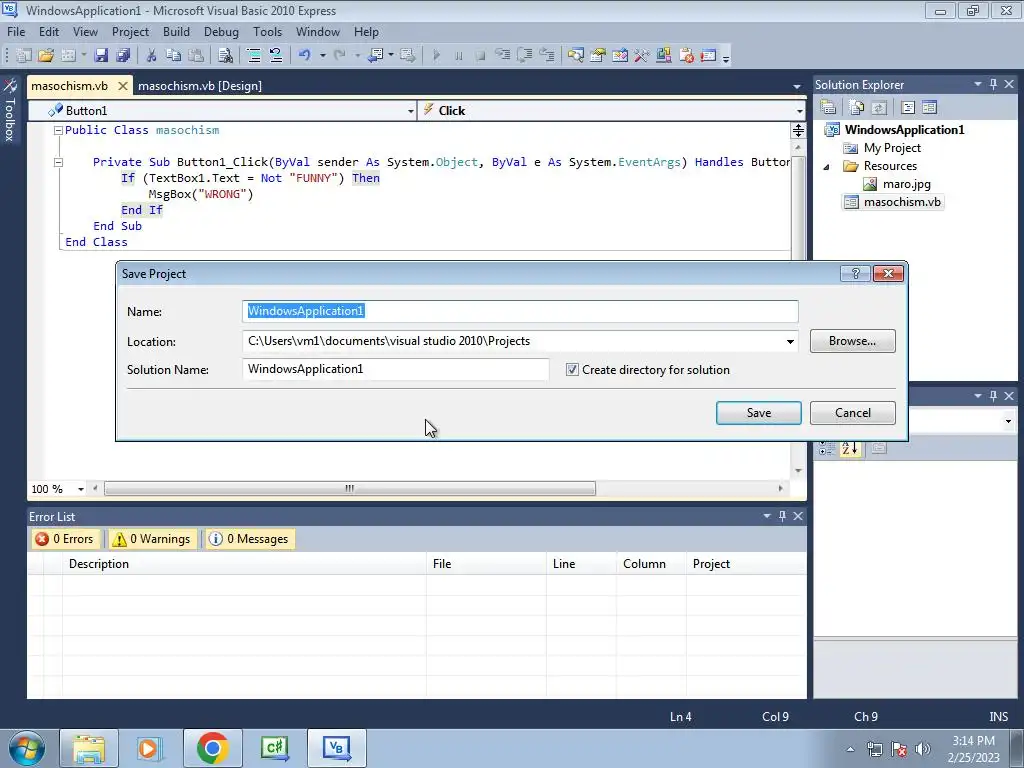Click the Step Over debug icon
Image resolution: width=1024 pixels, height=768 pixels.
tap(524, 56)
